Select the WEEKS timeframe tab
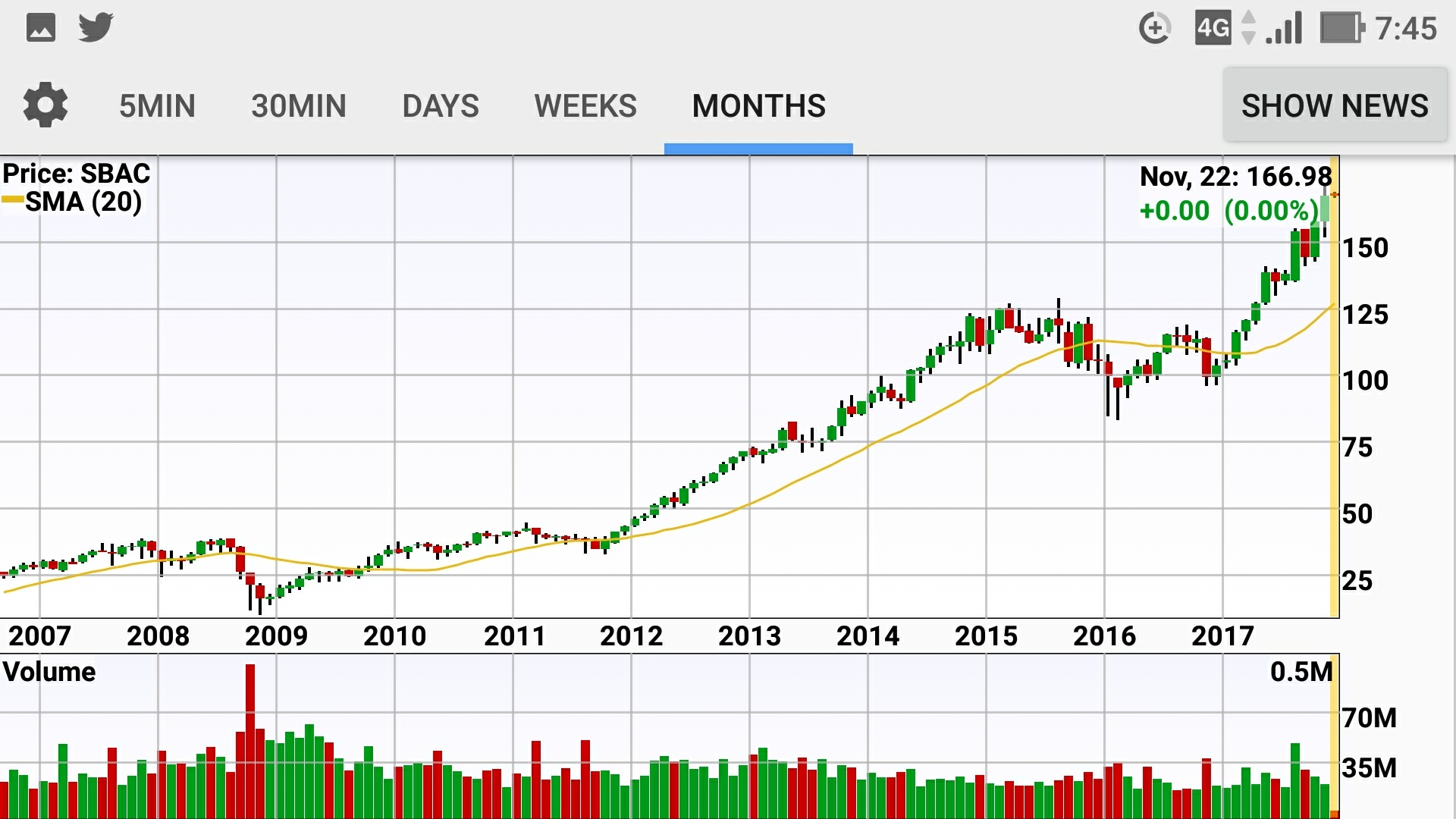 click(585, 106)
